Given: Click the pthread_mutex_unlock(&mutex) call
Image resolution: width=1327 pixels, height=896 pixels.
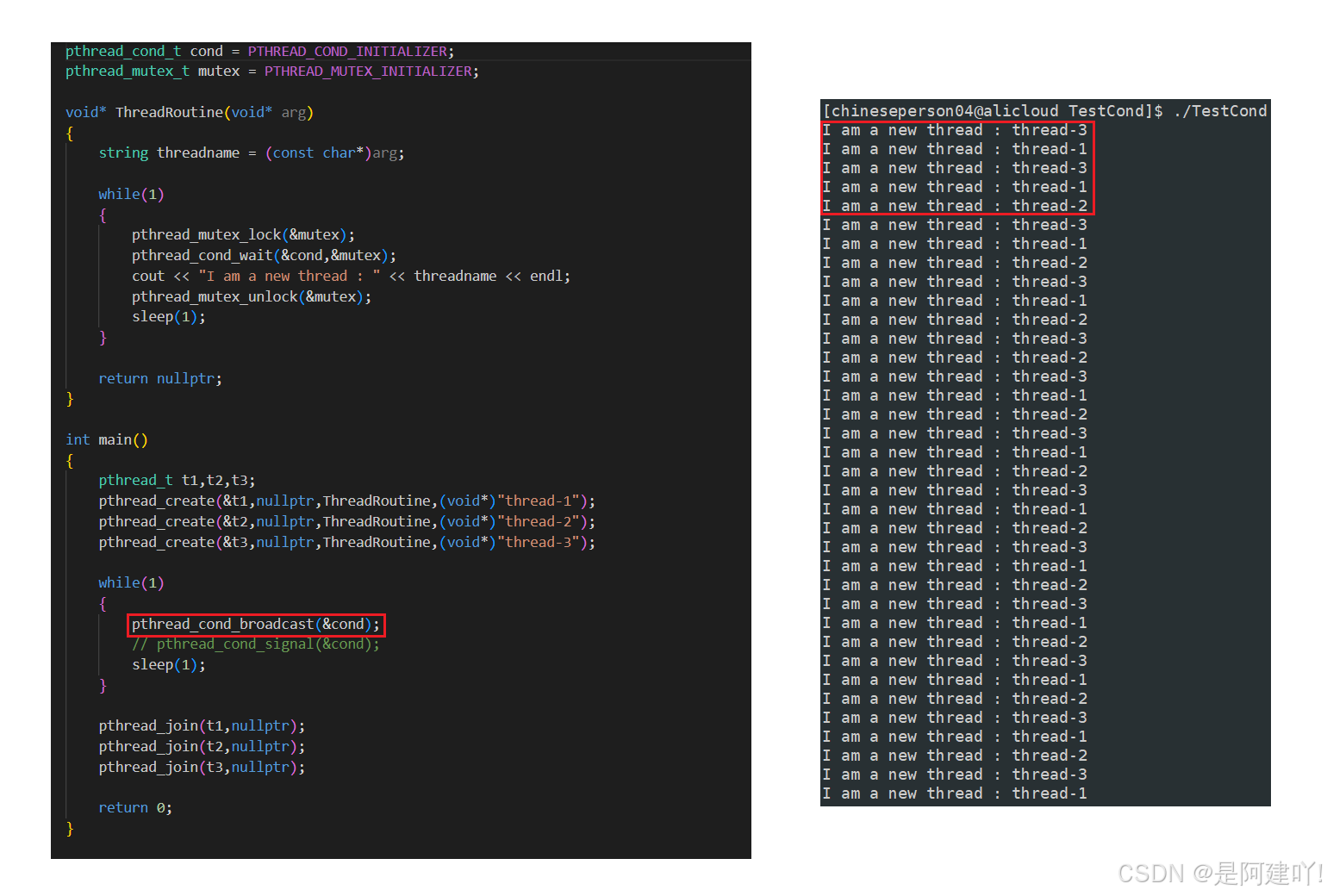Looking at the screenshot, I should pyautogui.click(x=251, y=297).
